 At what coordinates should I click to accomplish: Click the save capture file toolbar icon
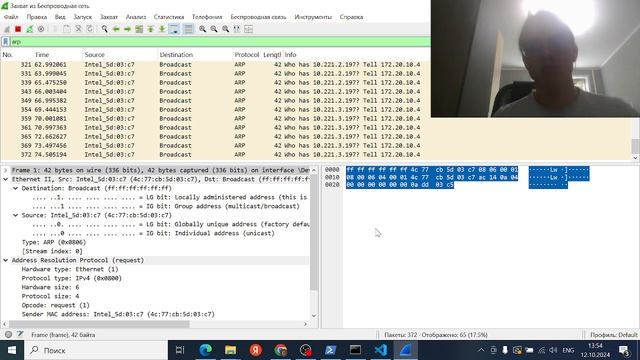click(67, 29)
